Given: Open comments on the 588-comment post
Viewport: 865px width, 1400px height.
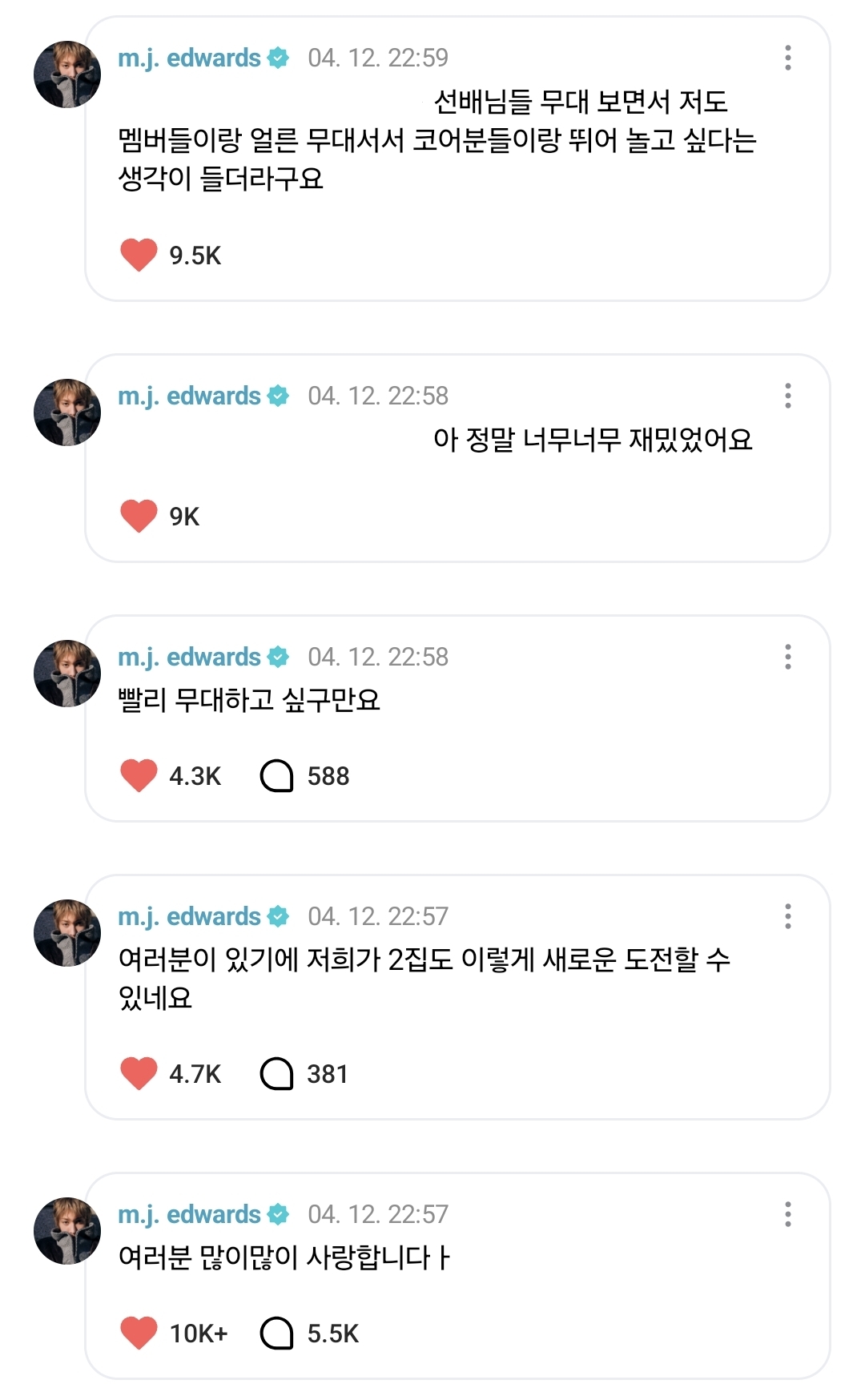Looking at the screenshot, I should pos(277,775).
